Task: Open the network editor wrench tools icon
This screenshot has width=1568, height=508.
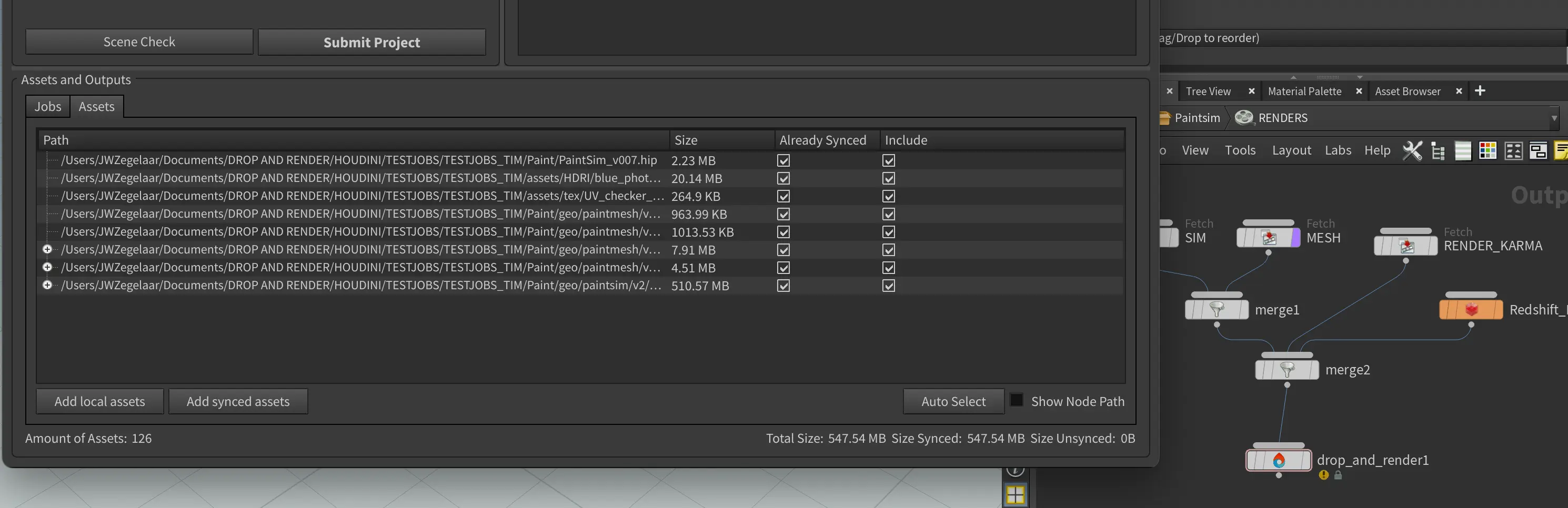Action: pos(1412,150)
